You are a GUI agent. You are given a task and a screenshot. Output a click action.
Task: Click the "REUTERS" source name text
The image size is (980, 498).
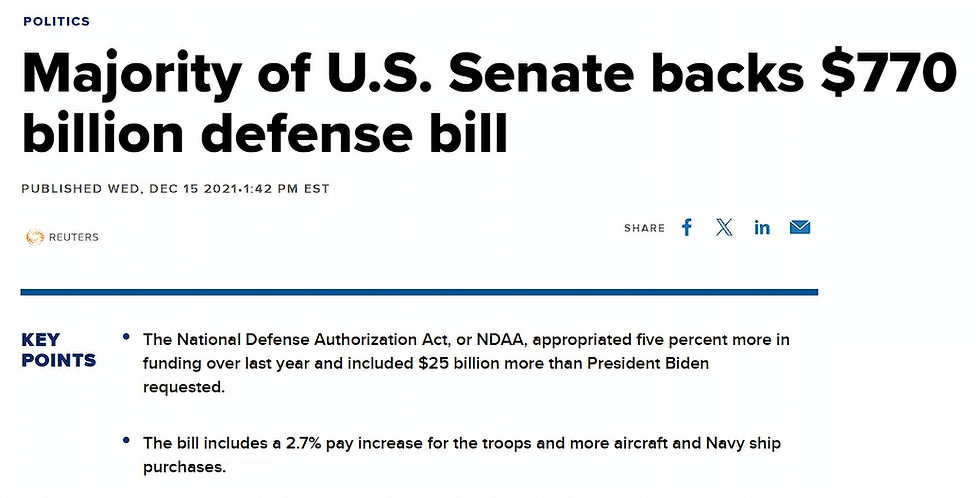(x=74, y=237)
